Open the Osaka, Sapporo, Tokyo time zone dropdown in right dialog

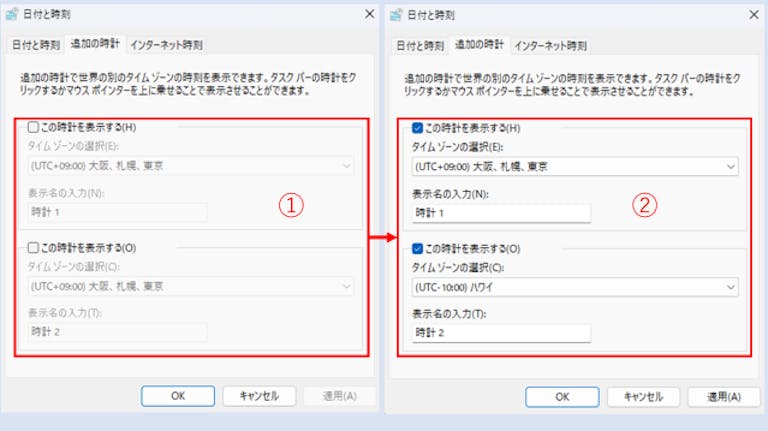coord(575,167)
